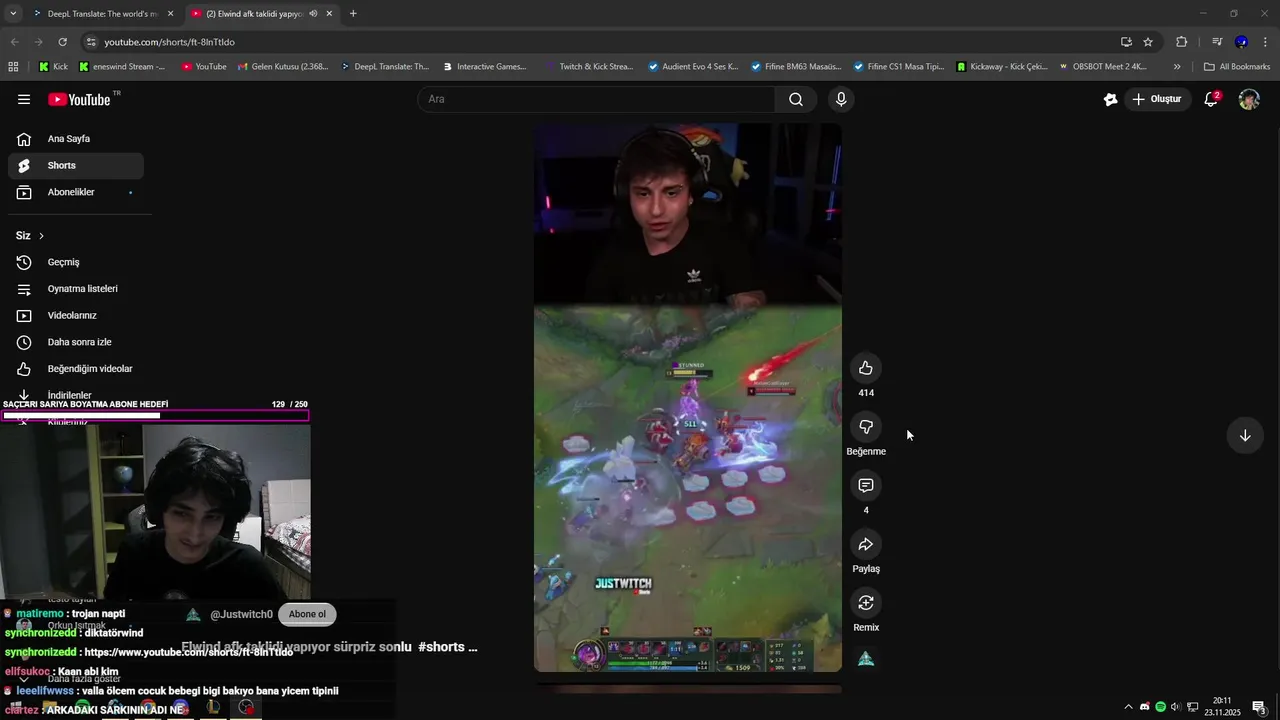Like the short with thumbs up

(866, 368)
